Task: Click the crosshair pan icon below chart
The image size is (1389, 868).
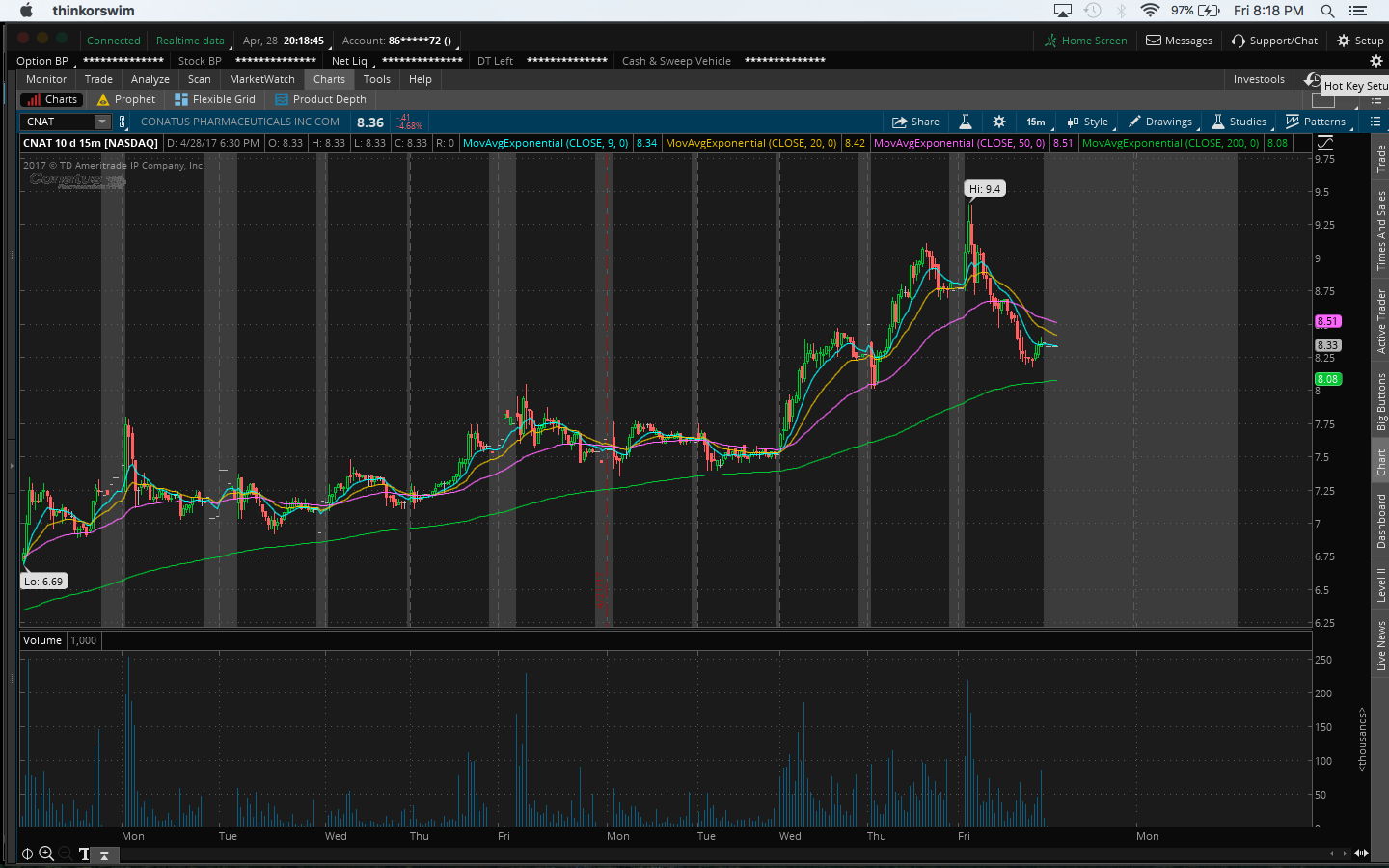Action: pos(27,854)
